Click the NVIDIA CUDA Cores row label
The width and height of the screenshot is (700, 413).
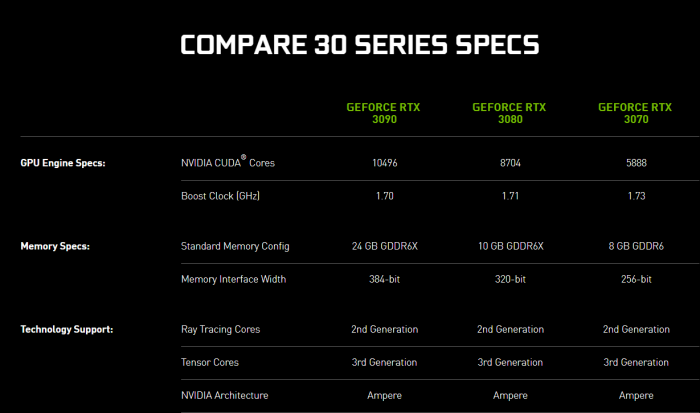click(227, 162)
